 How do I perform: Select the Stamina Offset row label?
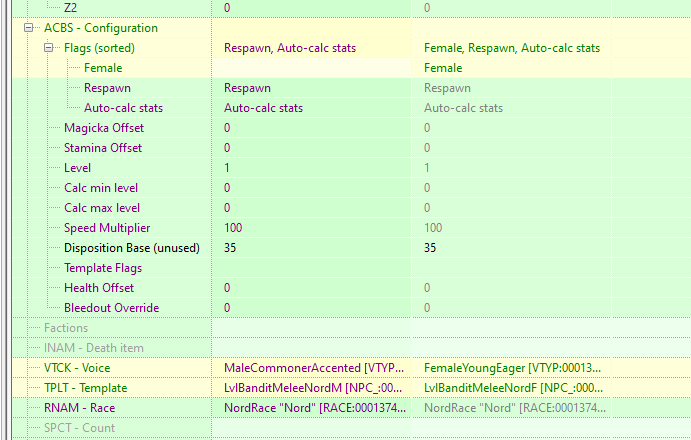click(103, 148)
